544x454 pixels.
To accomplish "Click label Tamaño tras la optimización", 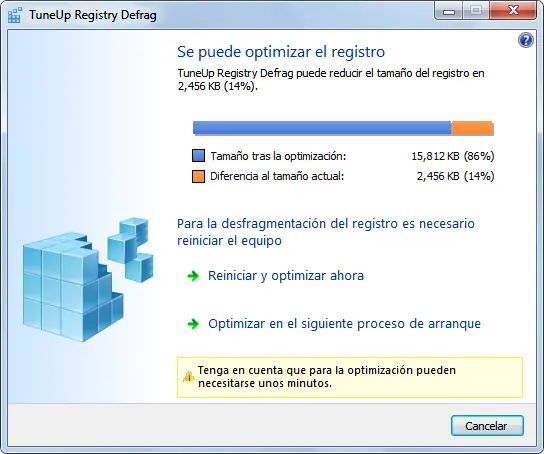I will (x=278, y=156).
